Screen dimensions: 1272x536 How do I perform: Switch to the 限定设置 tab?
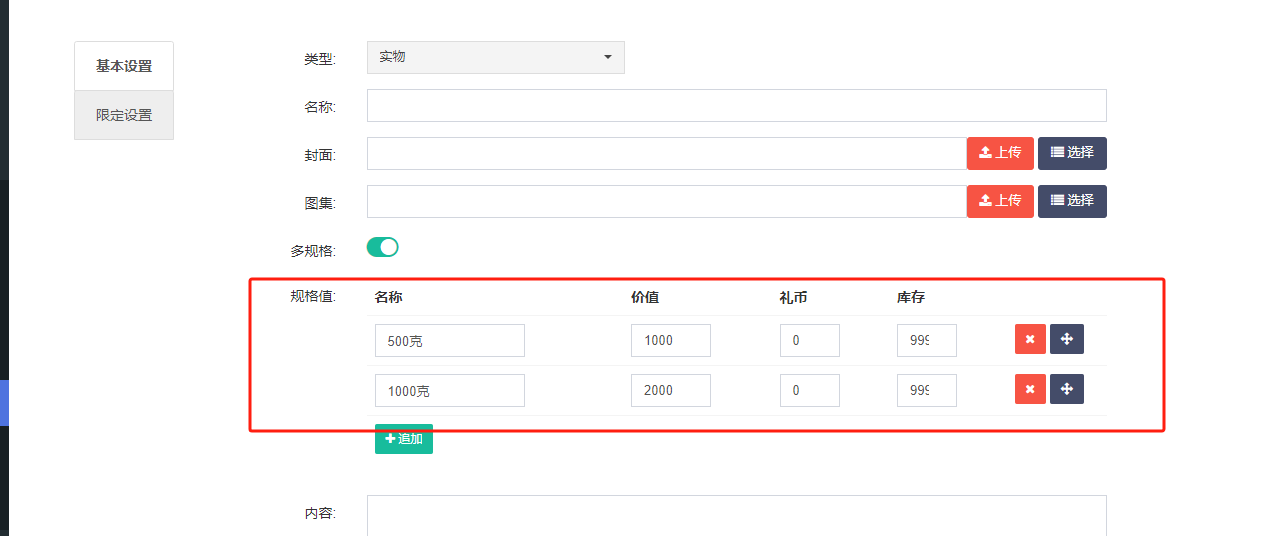click(124, 115)
